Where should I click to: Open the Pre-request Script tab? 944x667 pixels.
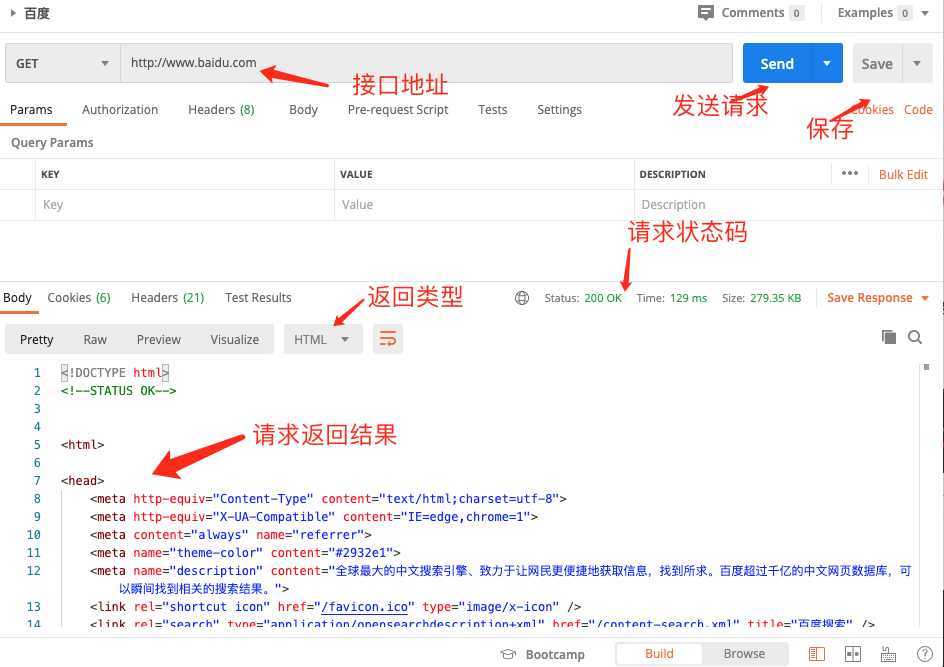(x=397, y=110)
